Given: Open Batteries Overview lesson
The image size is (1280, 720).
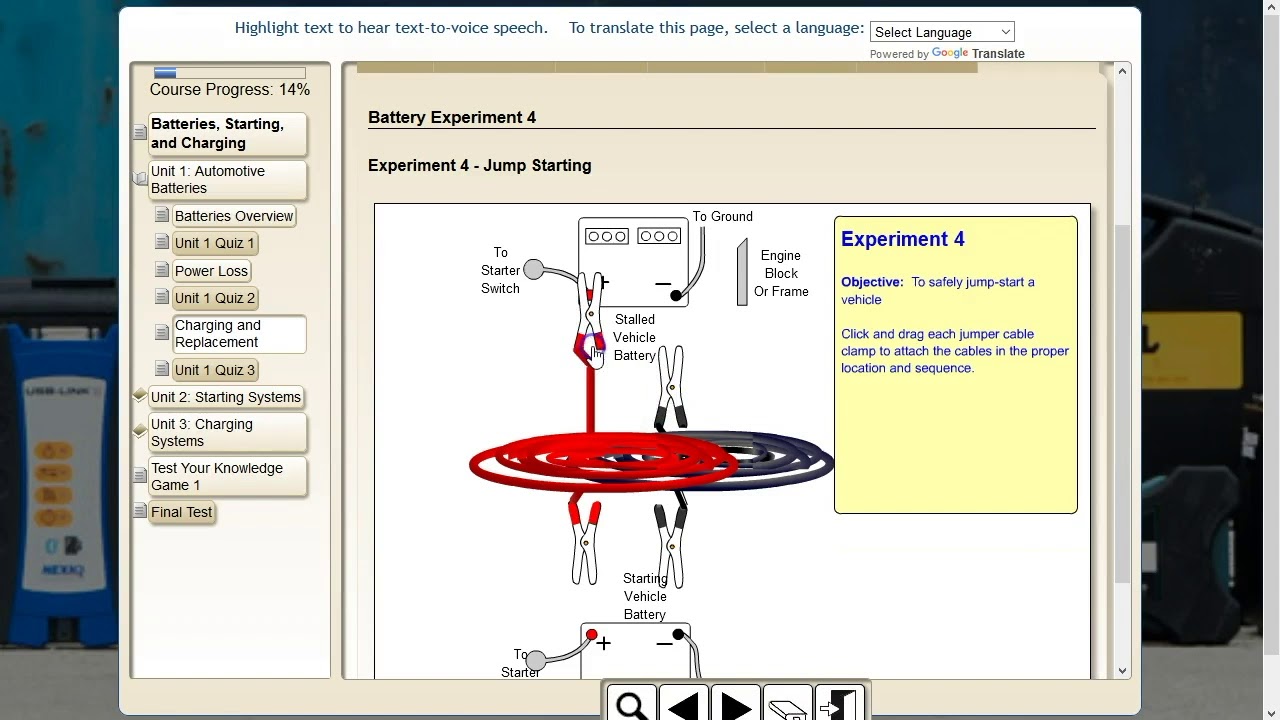Looking at the screenshot, I should click(x=234, y=215).
